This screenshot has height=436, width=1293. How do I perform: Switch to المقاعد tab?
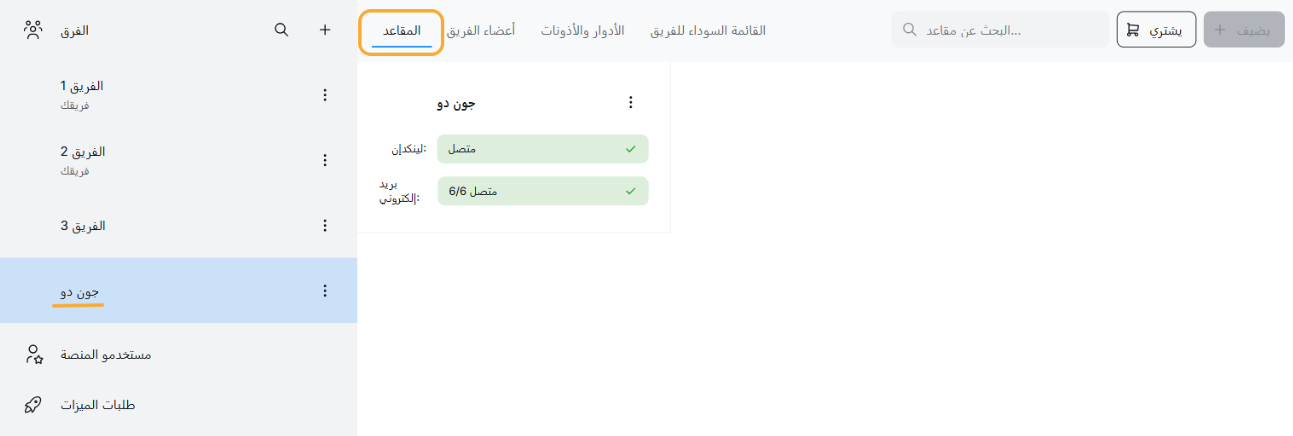[x=401, y=31]
